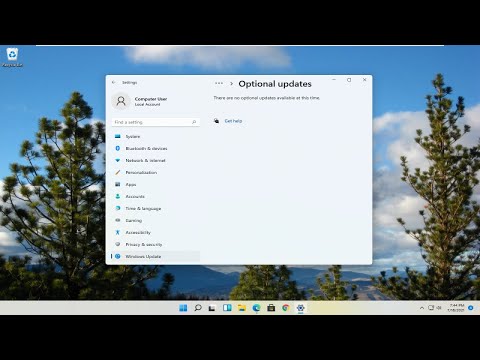Image resolution: width=480 pixels, height=360 pixels.
Task: Open Accounts settings
Action: click(x=156, y=196)
